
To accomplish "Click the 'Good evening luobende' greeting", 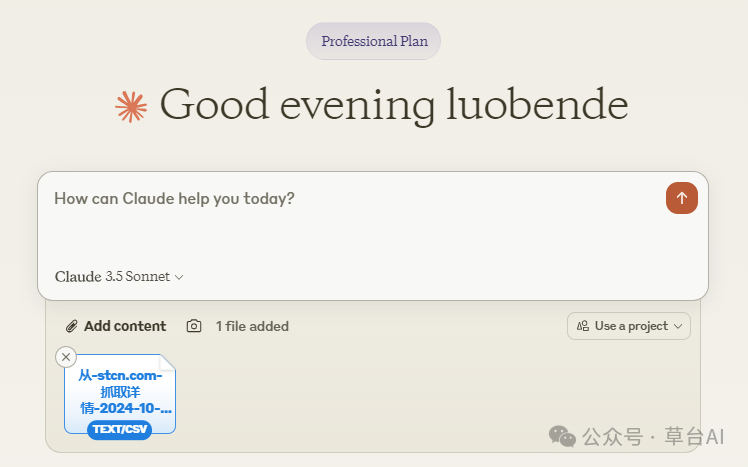I will click(394, 105).
